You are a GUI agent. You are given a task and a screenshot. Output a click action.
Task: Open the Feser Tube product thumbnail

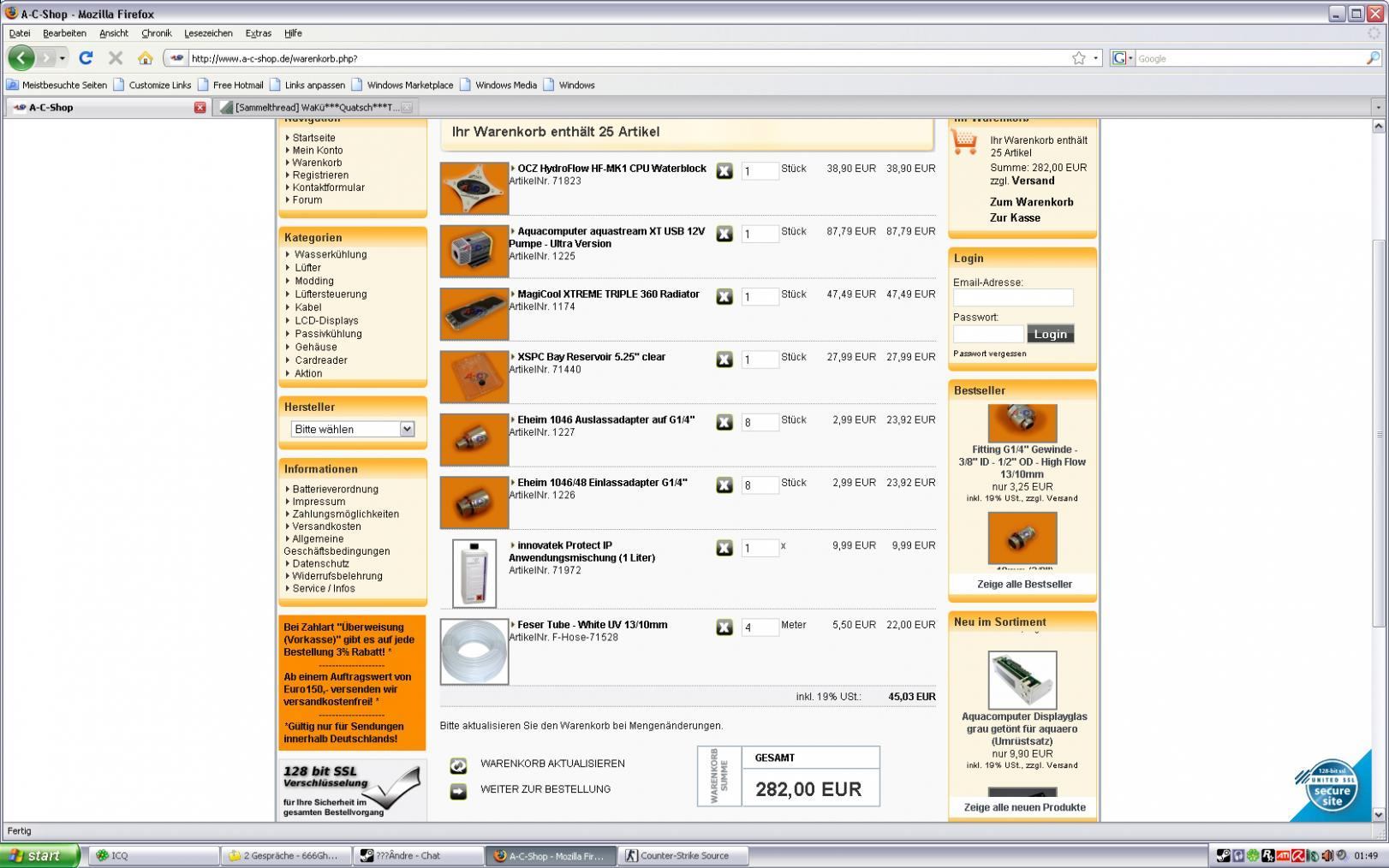click(474, 651)
